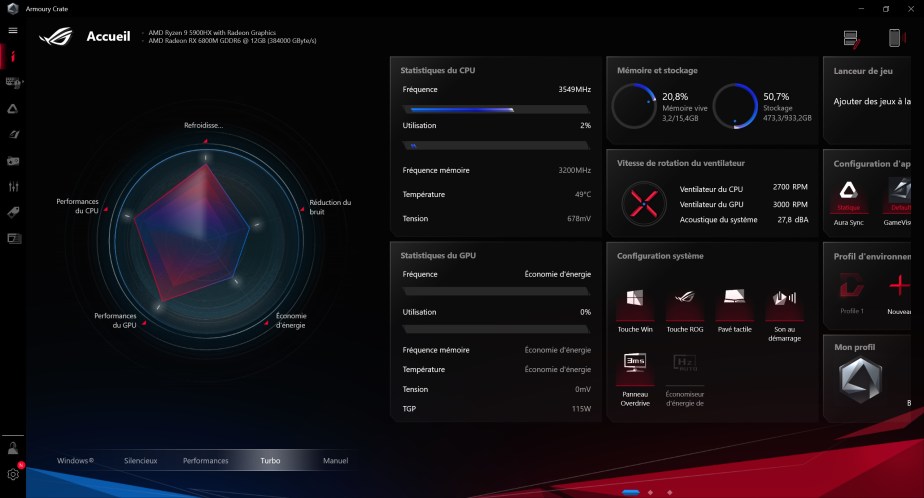Image resolution: width=924 pixels, height=498 pixels.
Task: Click the Configuration système heading
Action: point(660,256)
